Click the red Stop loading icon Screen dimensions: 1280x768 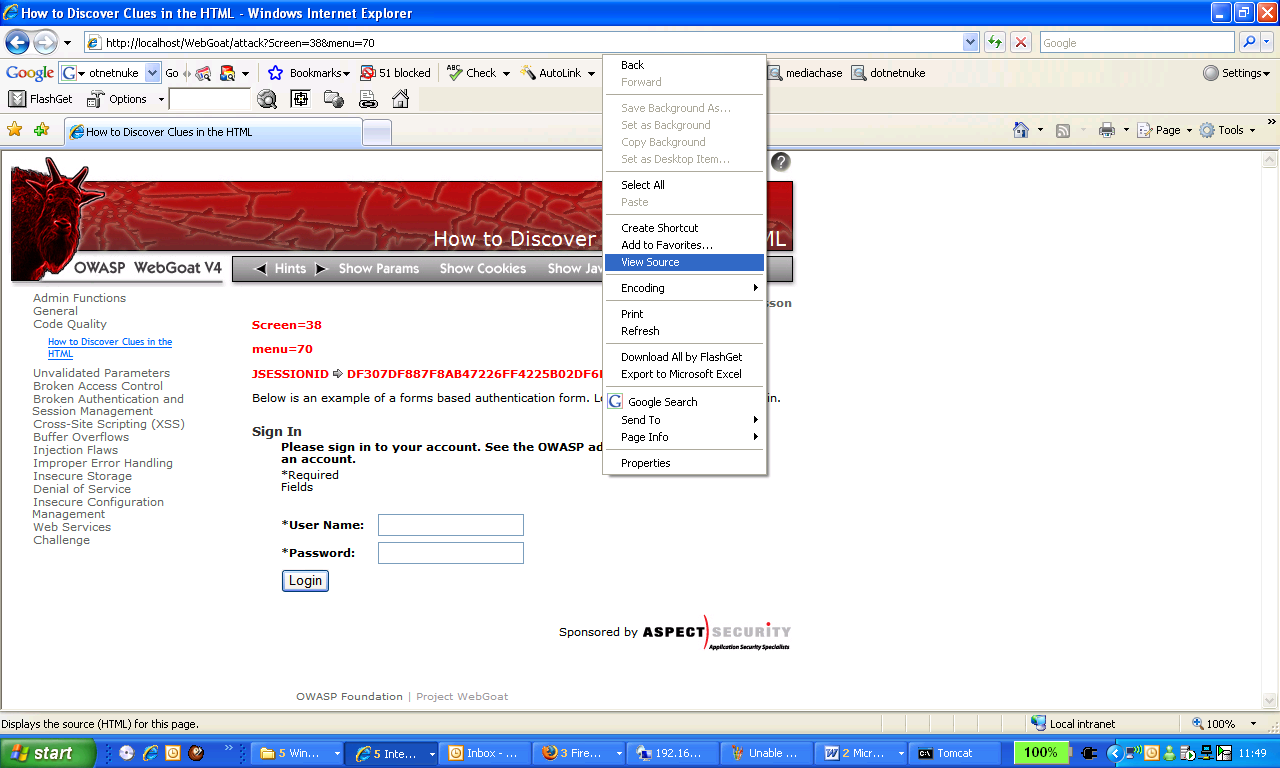pos(1021,42)
